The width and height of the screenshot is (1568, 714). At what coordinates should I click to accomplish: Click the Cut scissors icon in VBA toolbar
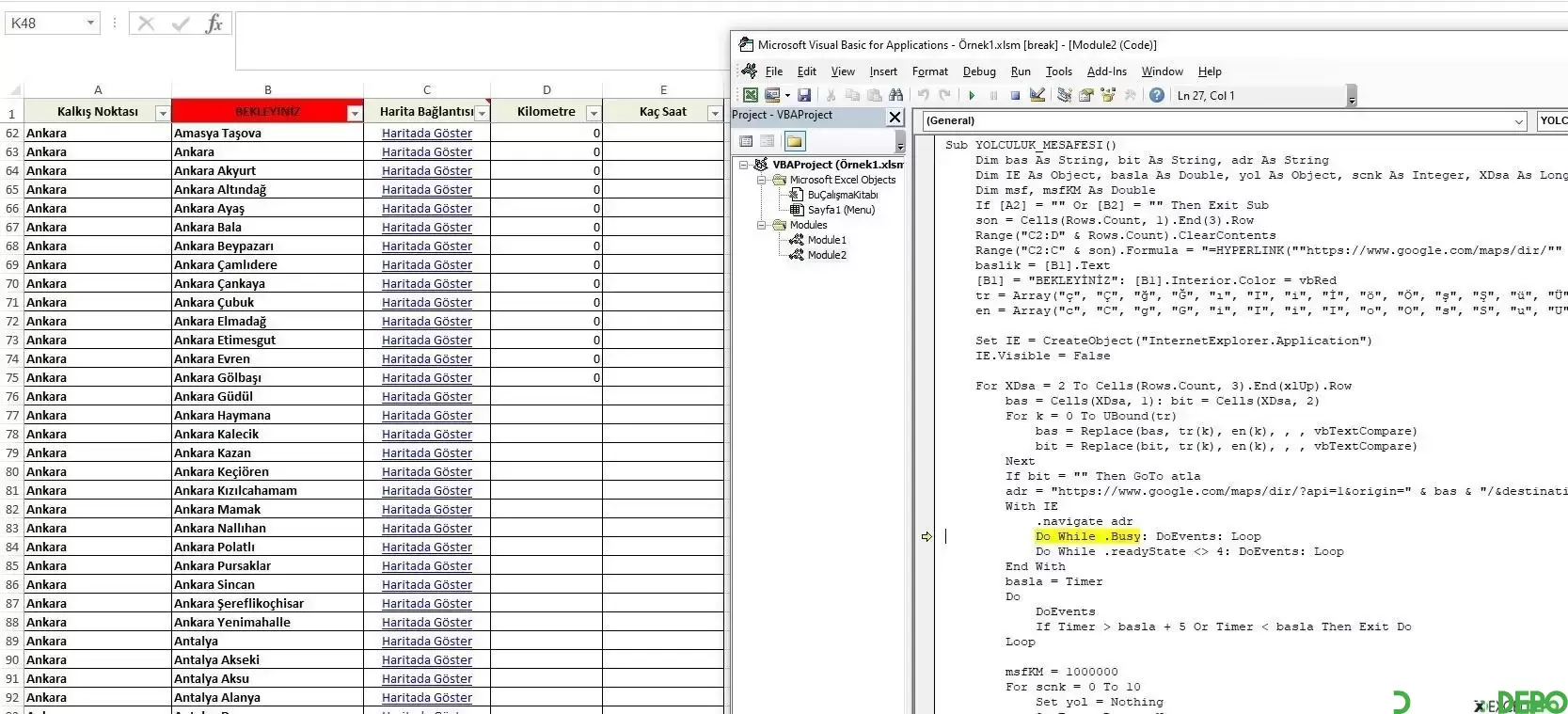click(x=831, y=95)
